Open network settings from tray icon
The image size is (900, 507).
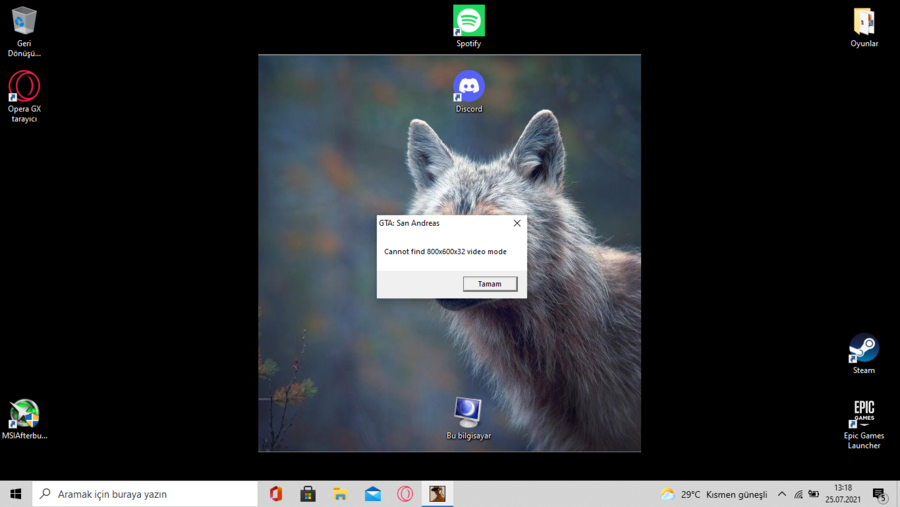[798, 494]
